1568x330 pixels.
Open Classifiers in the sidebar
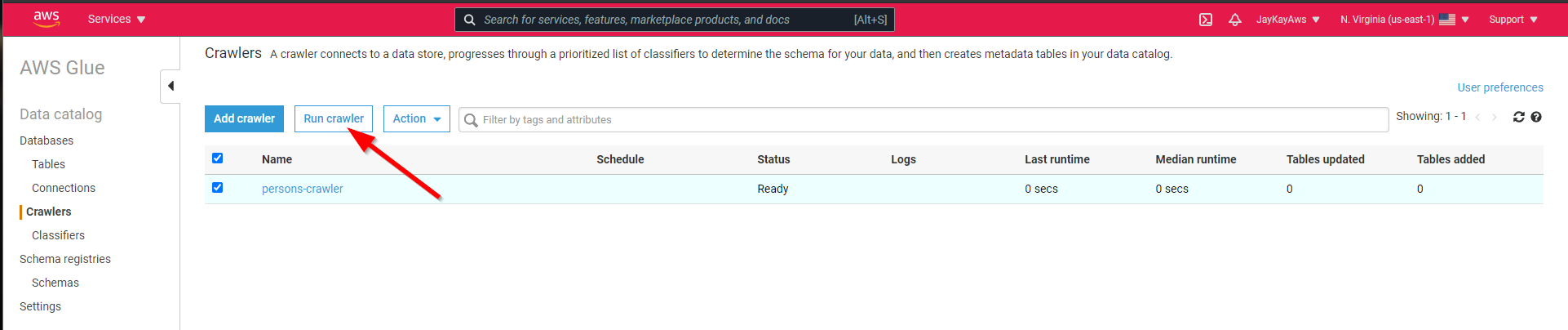pos(58,235)
